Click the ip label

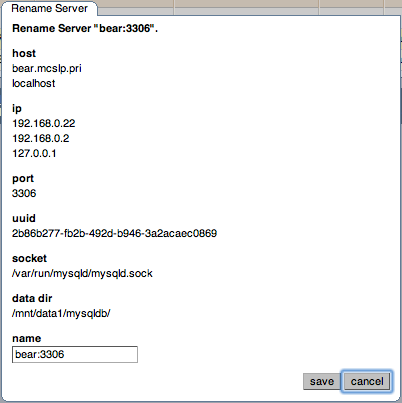tap(17, 109)
